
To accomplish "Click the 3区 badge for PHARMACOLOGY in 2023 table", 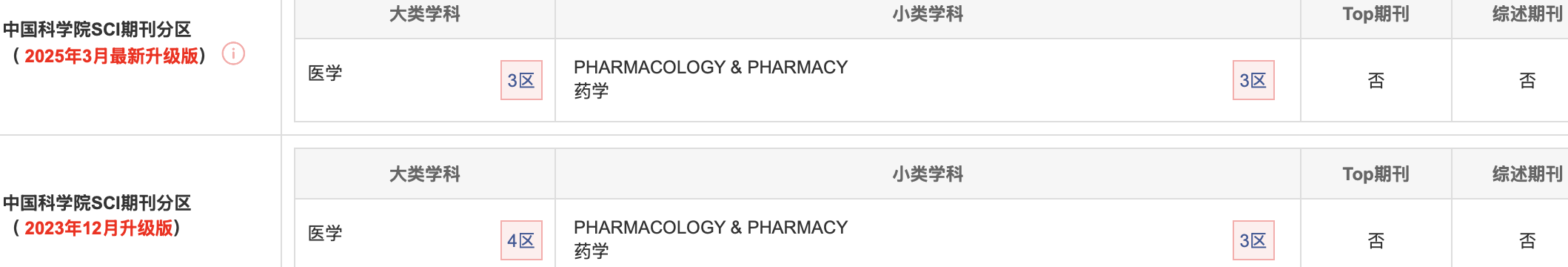I will tap(1253, 240).
